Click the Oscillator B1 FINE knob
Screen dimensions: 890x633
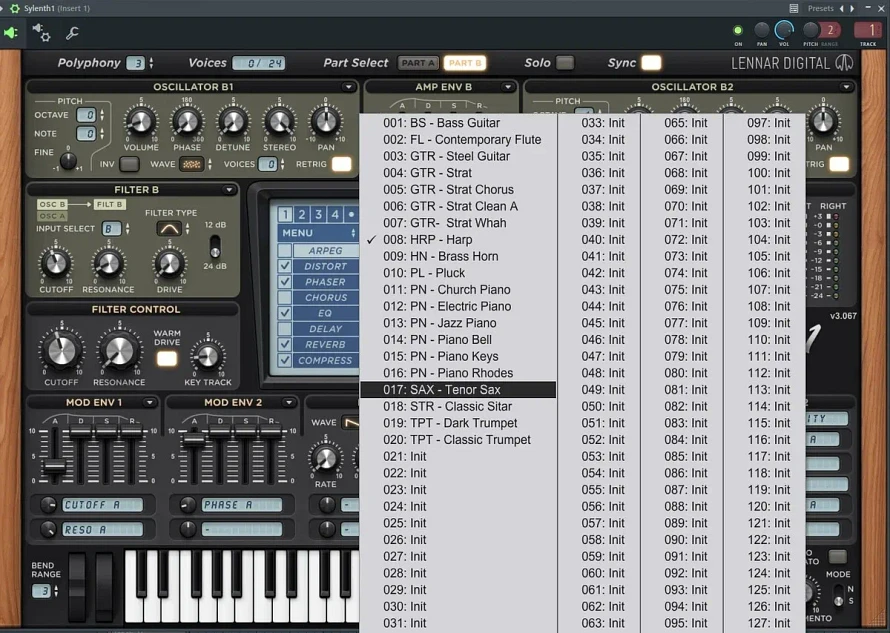[68, 161]
